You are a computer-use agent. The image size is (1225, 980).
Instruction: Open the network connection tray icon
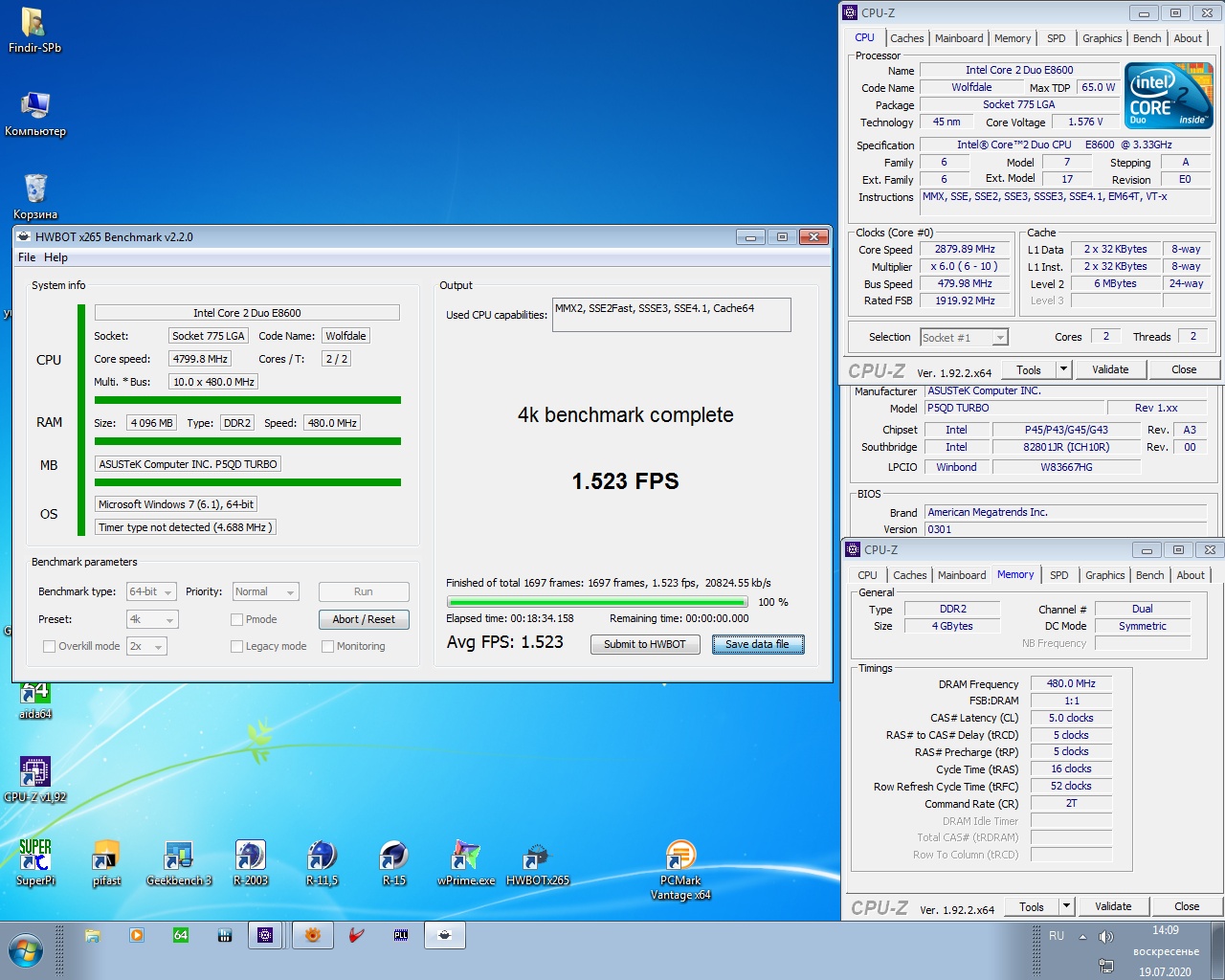click(1106, 966)
